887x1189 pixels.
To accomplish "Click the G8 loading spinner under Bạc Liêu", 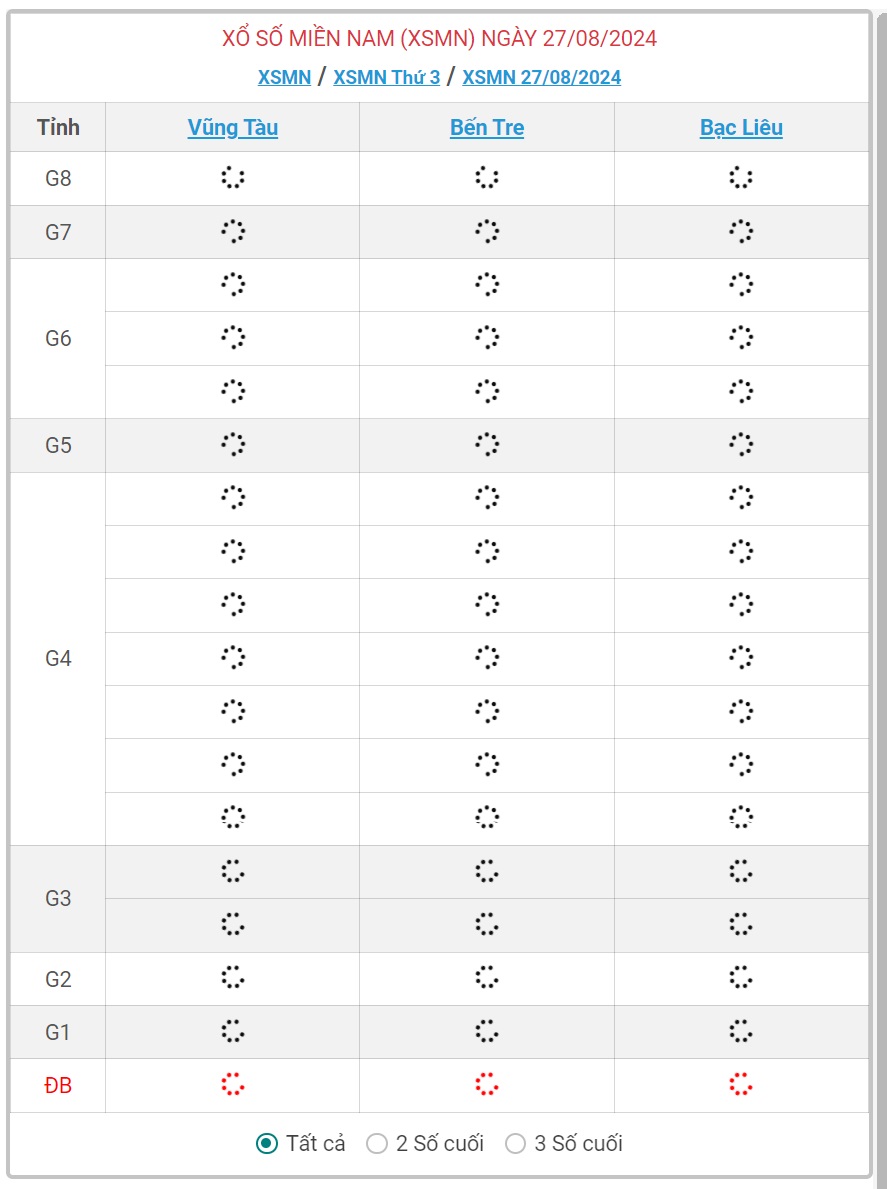I will [741, 178].
